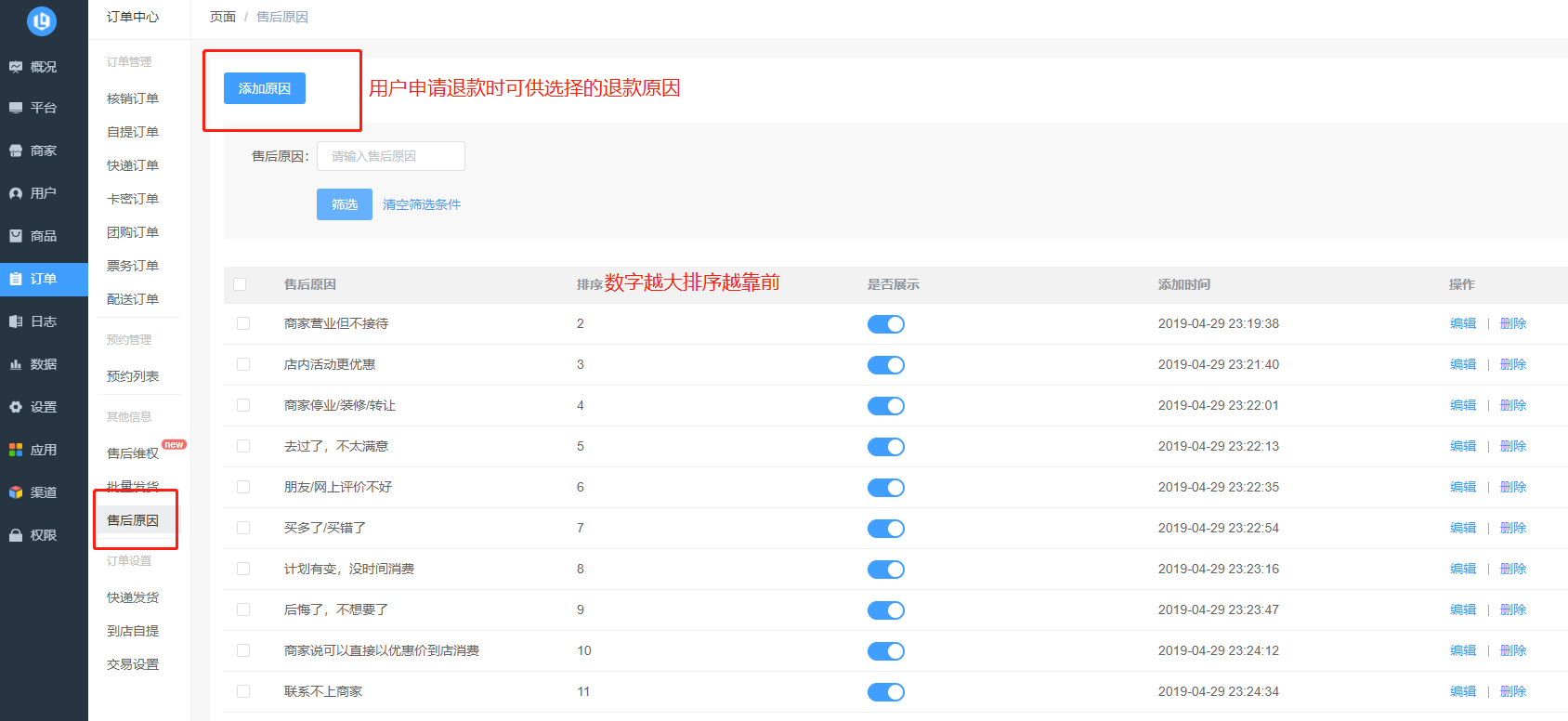
Task: Click timestamp 2019-04-29 23:24:12
Action: click(1219, 650)
